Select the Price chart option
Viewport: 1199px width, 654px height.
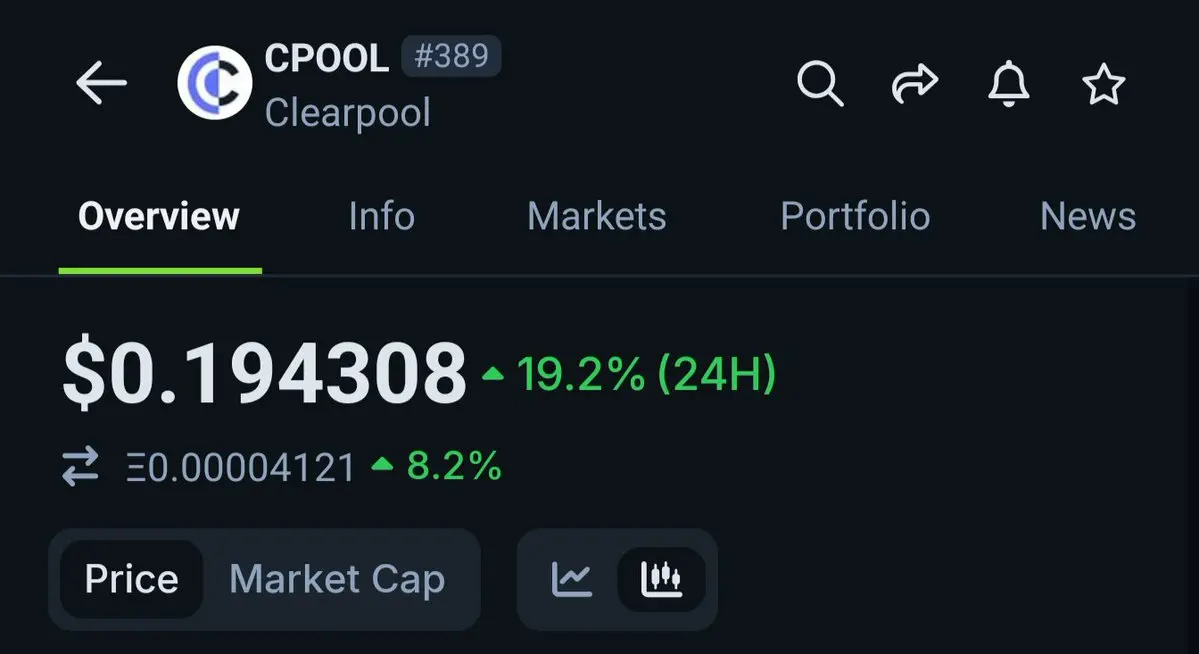coord(132,579)
